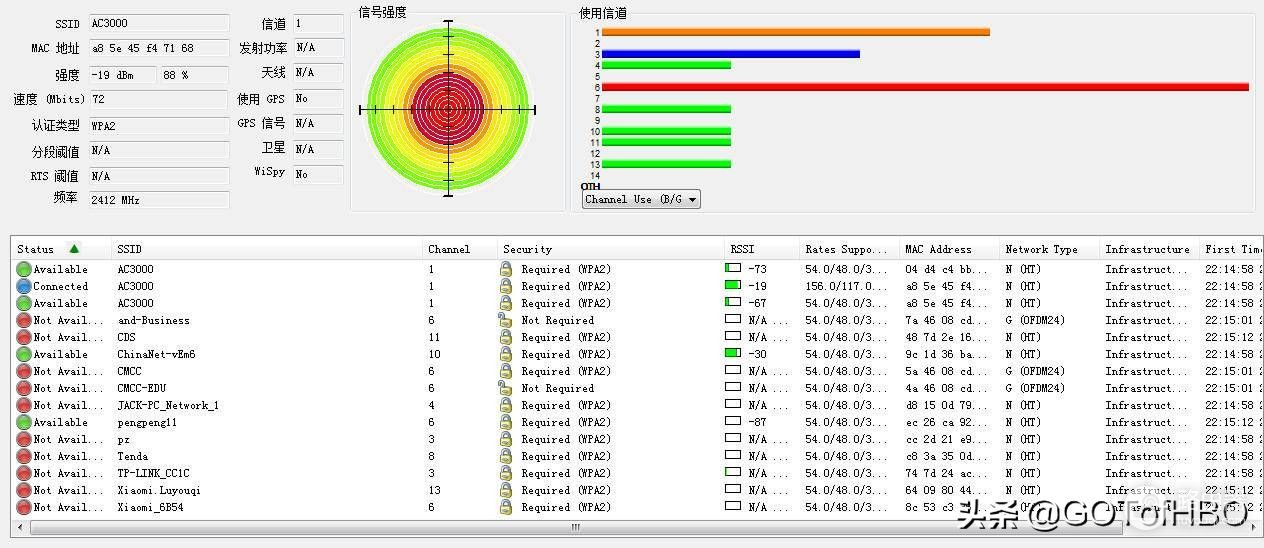Sort the list by Status column header
Viewport: 1264px width, 548px height.
(36, 249)
